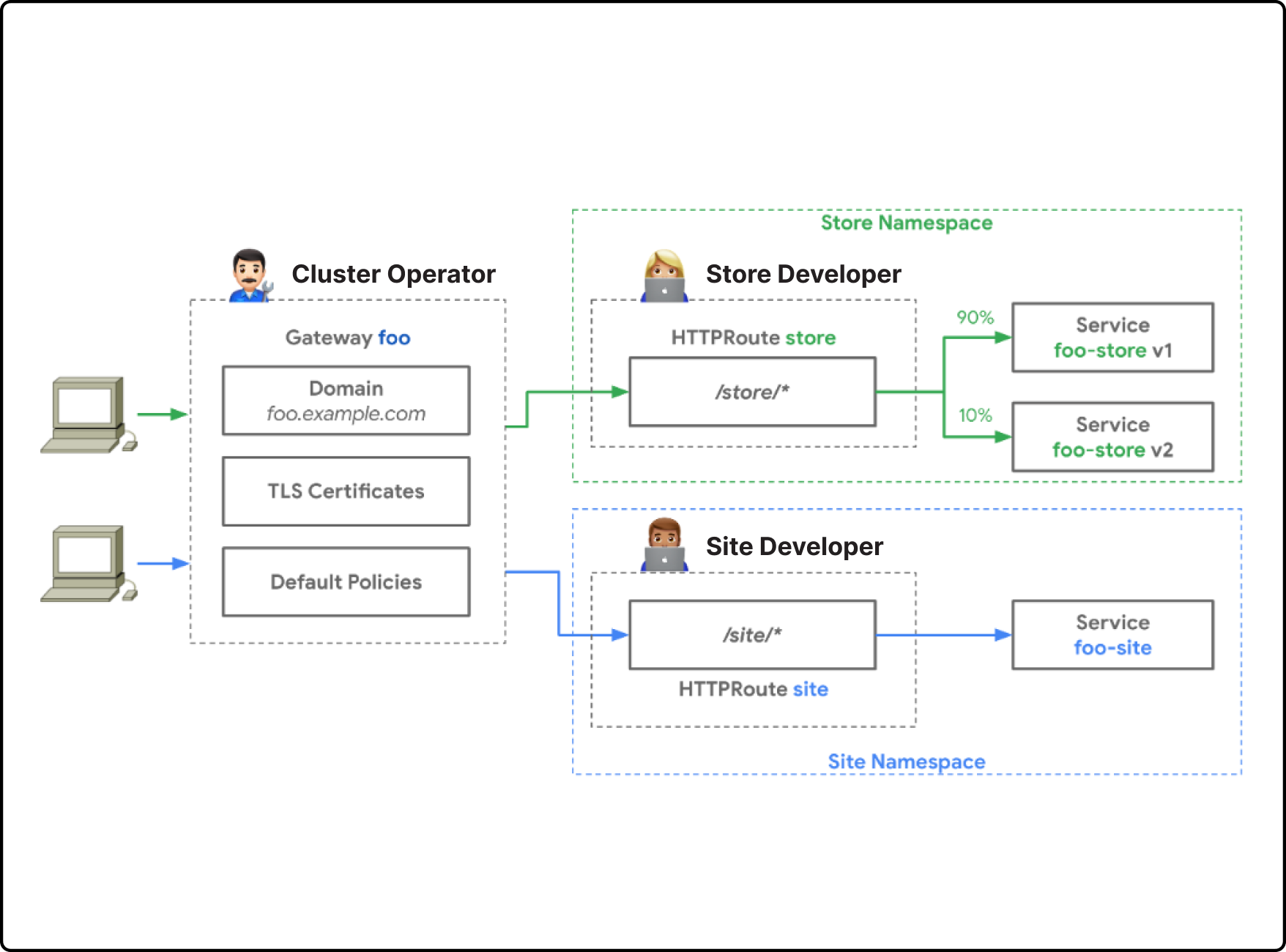Click the /site/* route box
This screenshot has height=952, width=1286.
pos(753,635)
